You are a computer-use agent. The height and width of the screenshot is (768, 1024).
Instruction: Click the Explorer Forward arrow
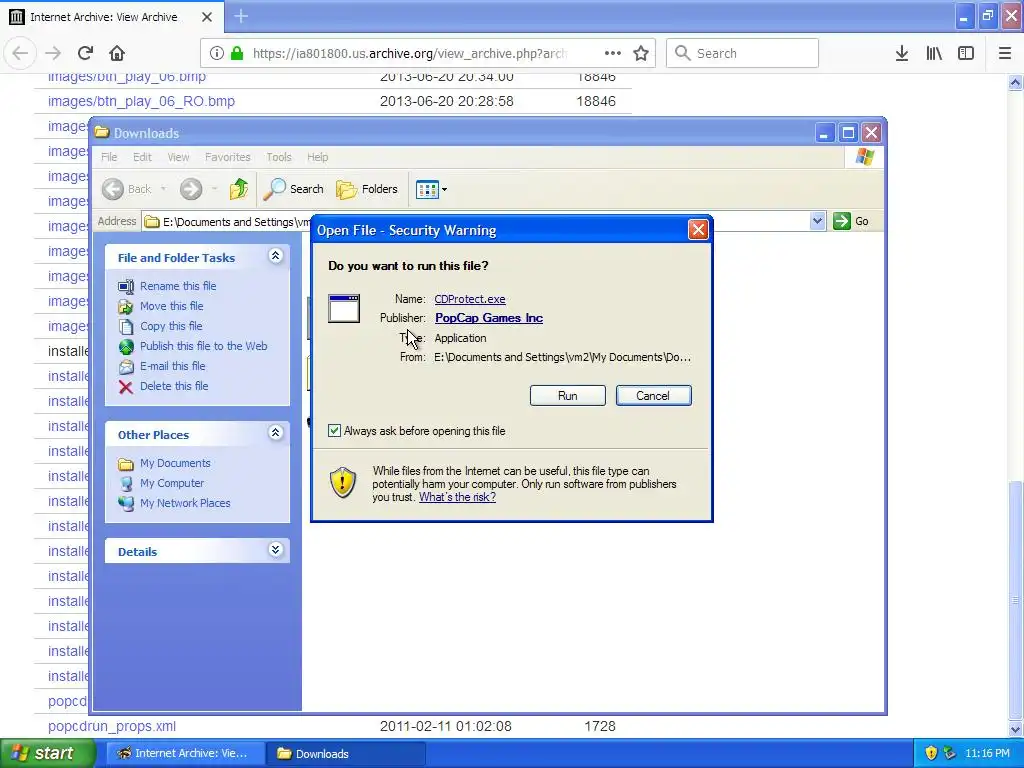point(191,189)
